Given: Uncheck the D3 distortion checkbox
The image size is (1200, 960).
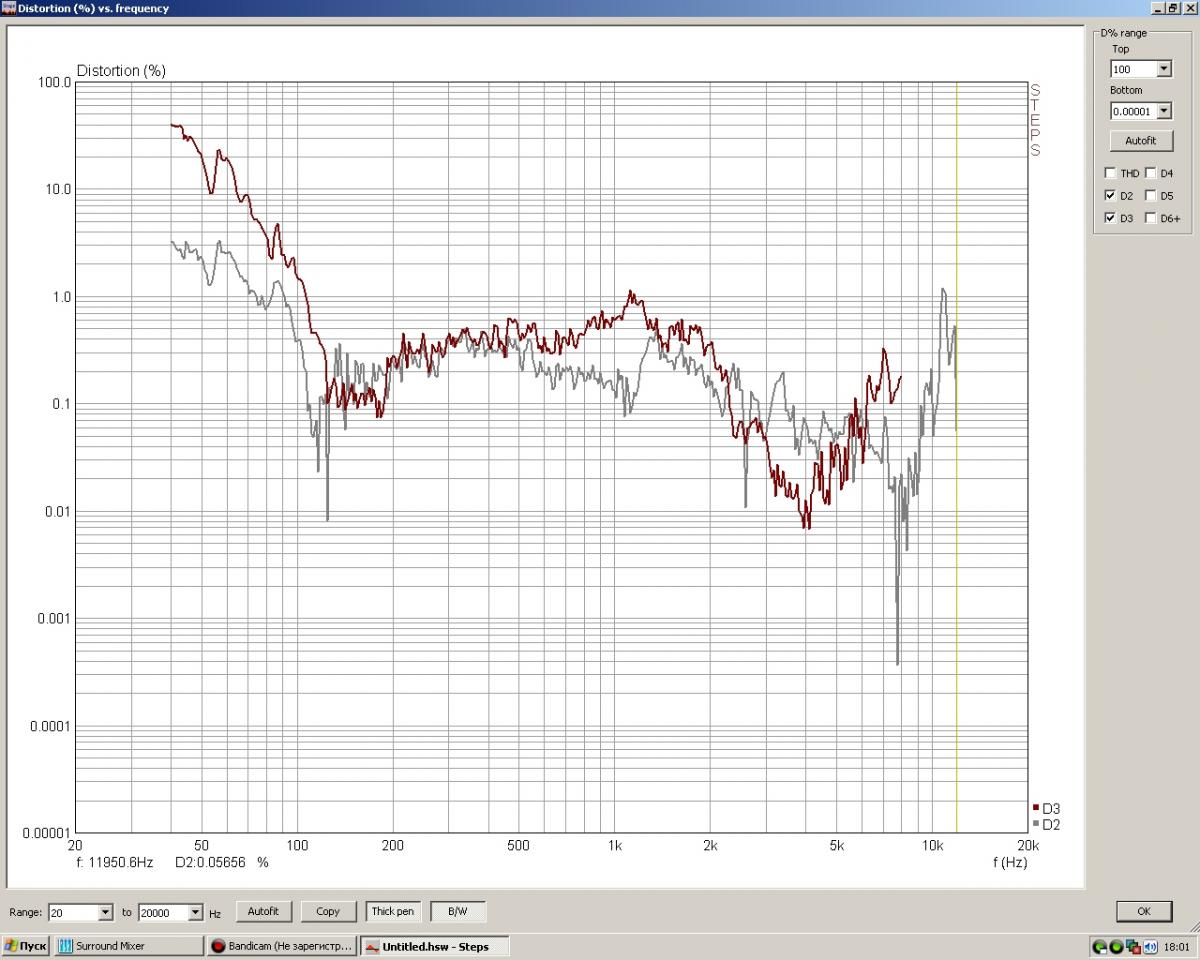Looking at the screenshot, I should pyautogui.click(x=1110, y=218).
